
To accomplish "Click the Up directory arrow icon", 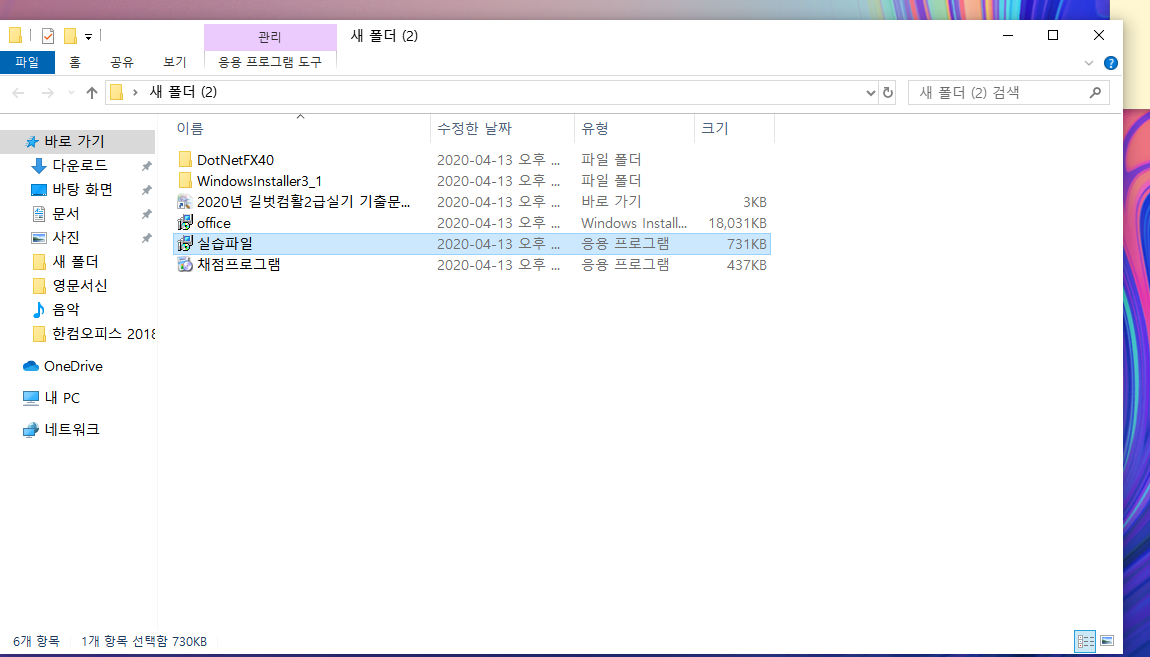I will 92,93.
